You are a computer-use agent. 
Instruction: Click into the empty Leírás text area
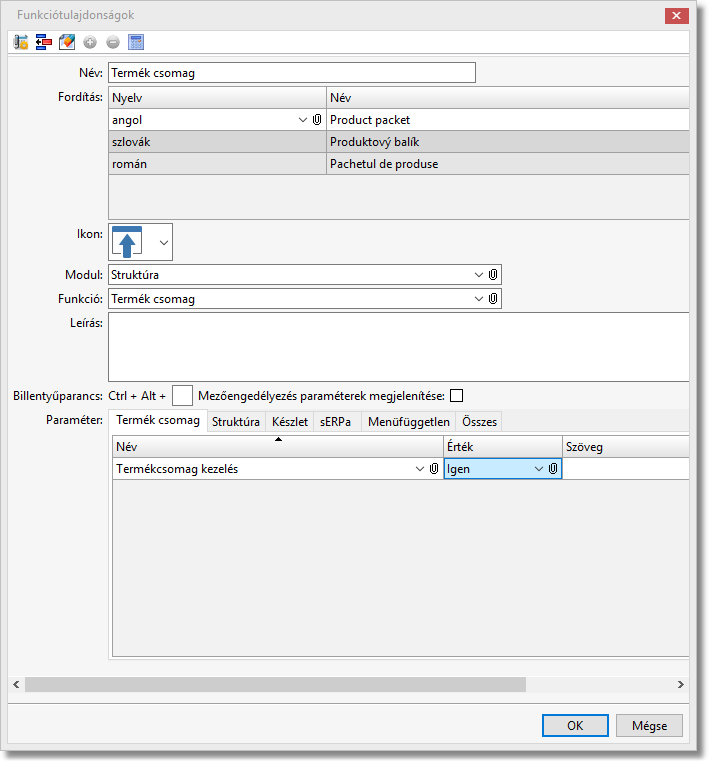[399, 347]
